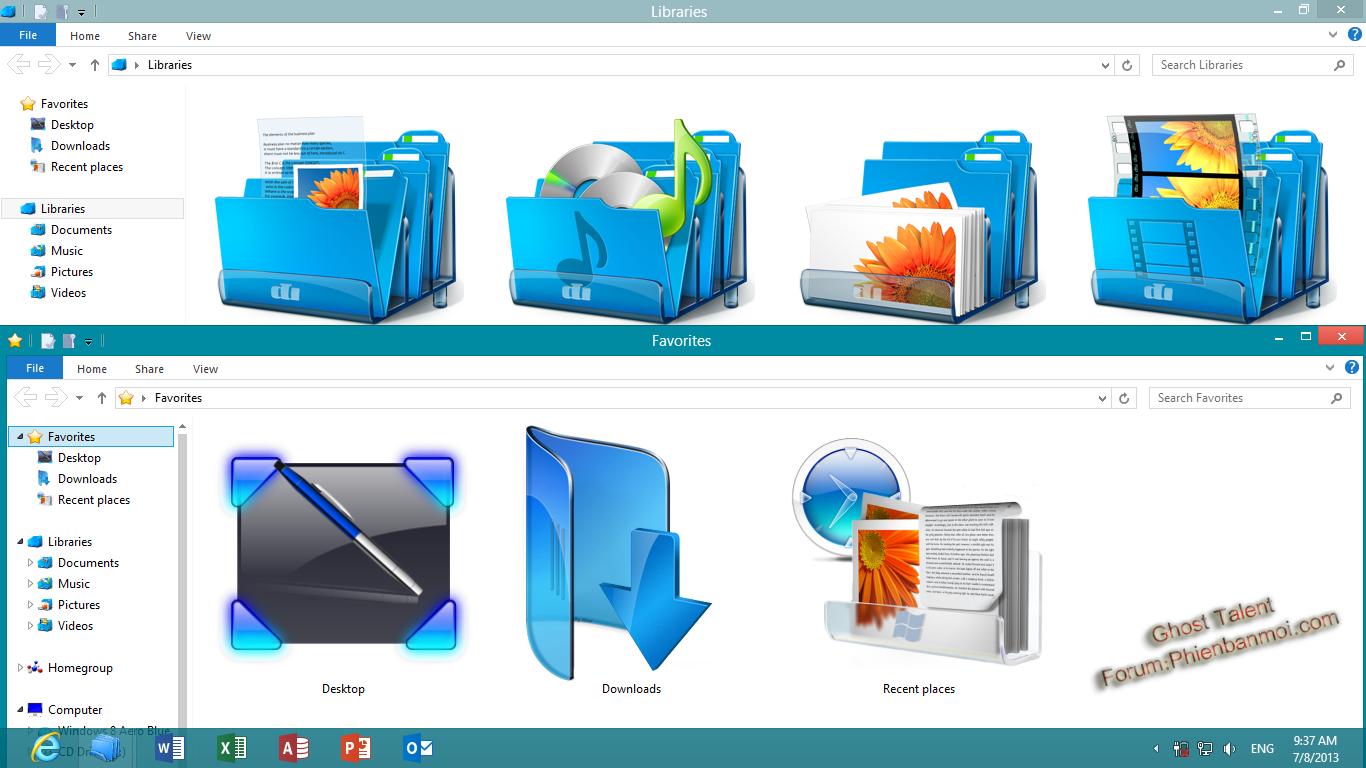Viewport: 1366px width, 768px height.
Task: Open the Desktop icon in Favorites window
Action: pos(343,555)
